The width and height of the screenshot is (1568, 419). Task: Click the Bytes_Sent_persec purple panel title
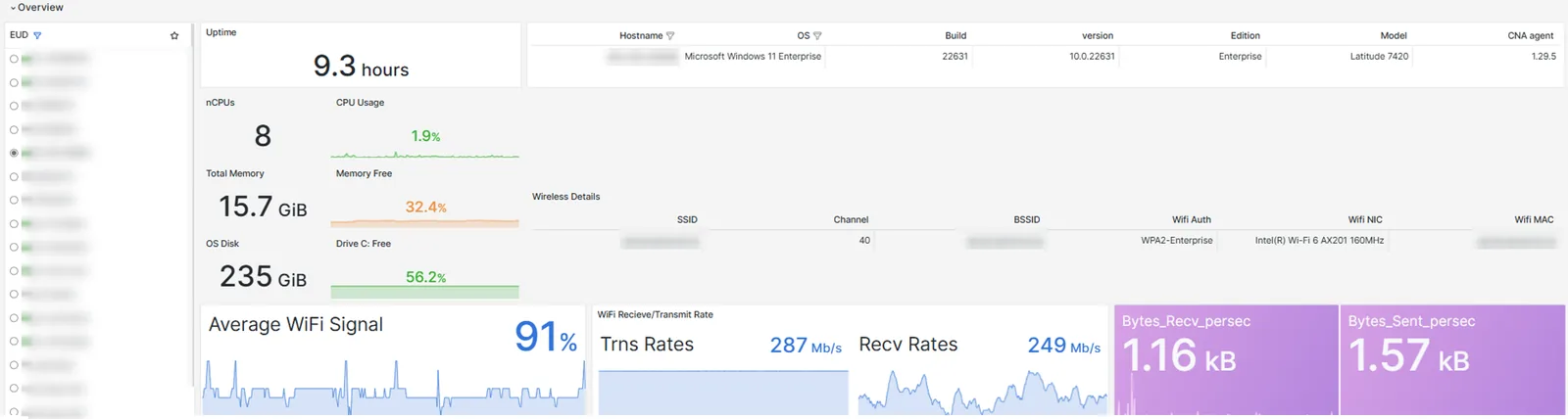(x=1411, y=321)
